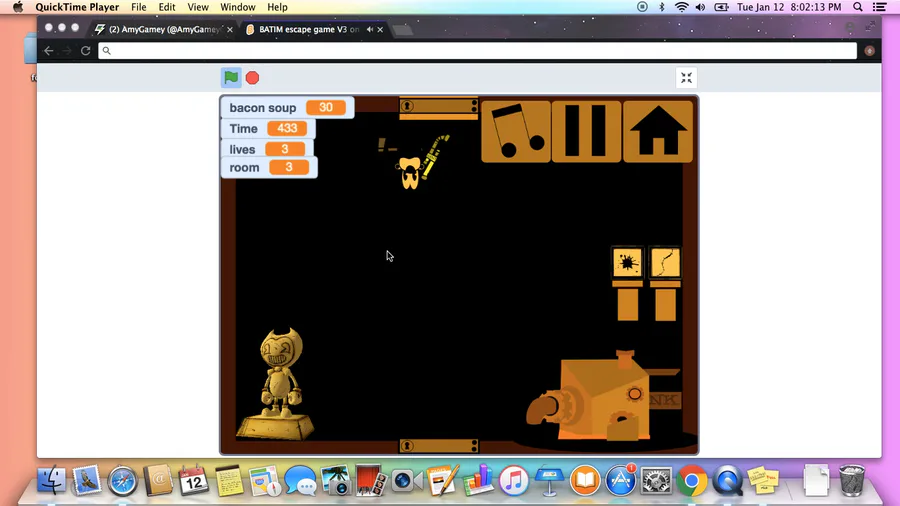Viewport: 900px width, 506px height.
Task: Start the game with the green flag
Action: coord(231,77)
